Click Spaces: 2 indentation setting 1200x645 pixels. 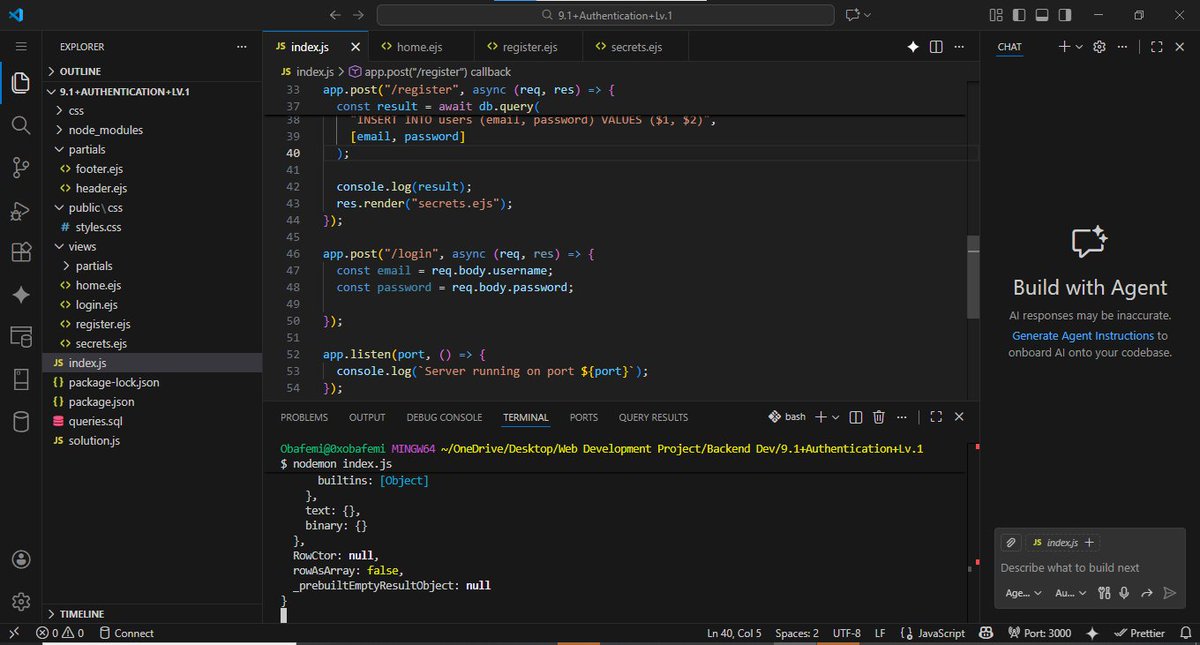pyautogui.click(x=797, y=633)
